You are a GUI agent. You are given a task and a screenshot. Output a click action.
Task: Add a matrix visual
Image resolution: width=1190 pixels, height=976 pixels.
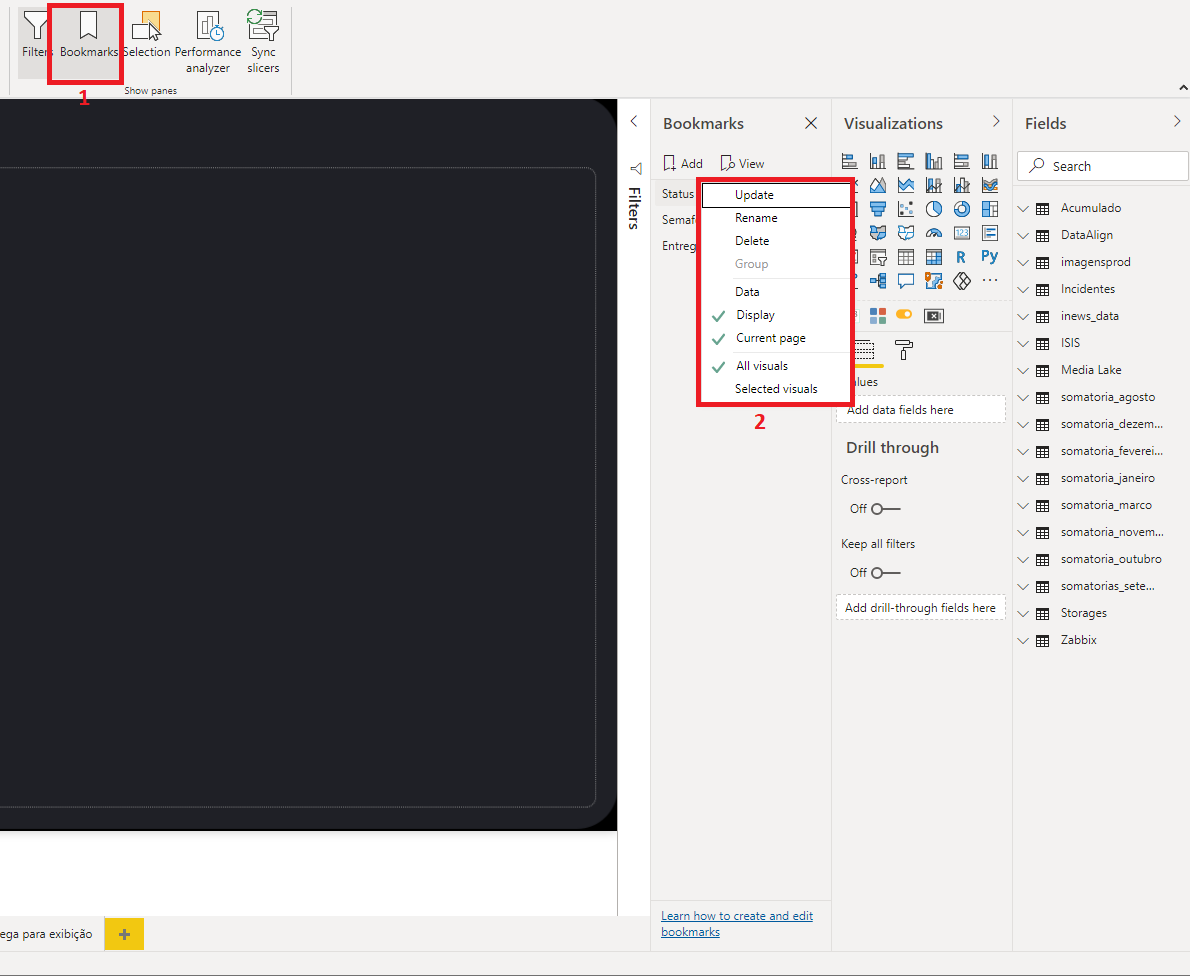click(x=933, y=257)
